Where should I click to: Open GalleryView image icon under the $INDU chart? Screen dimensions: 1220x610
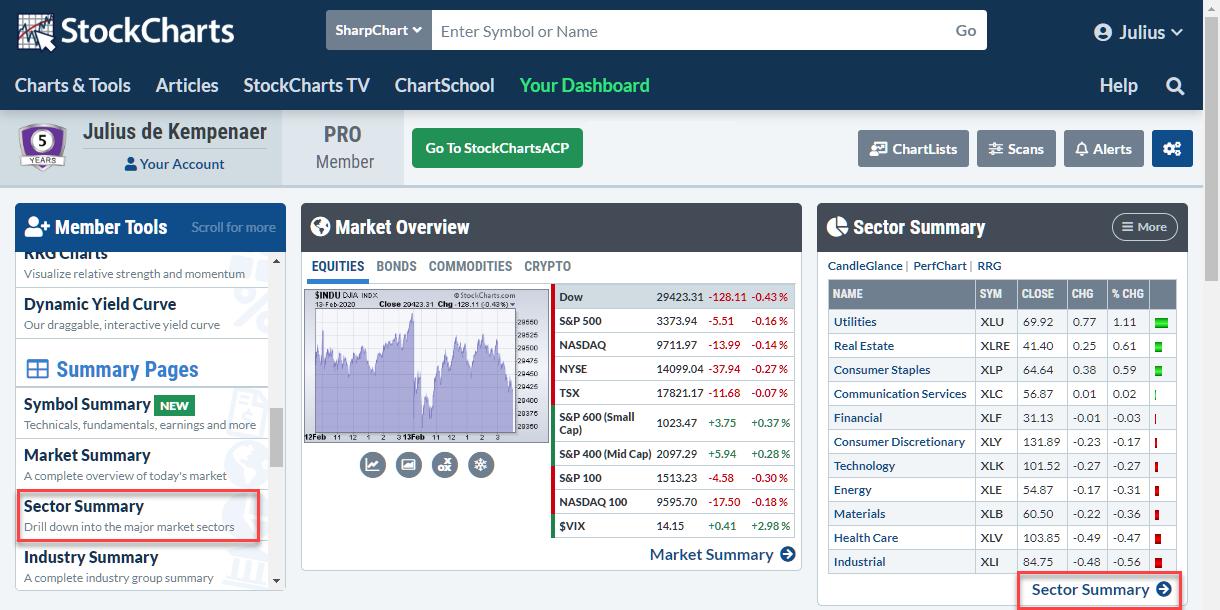point(409,464)
